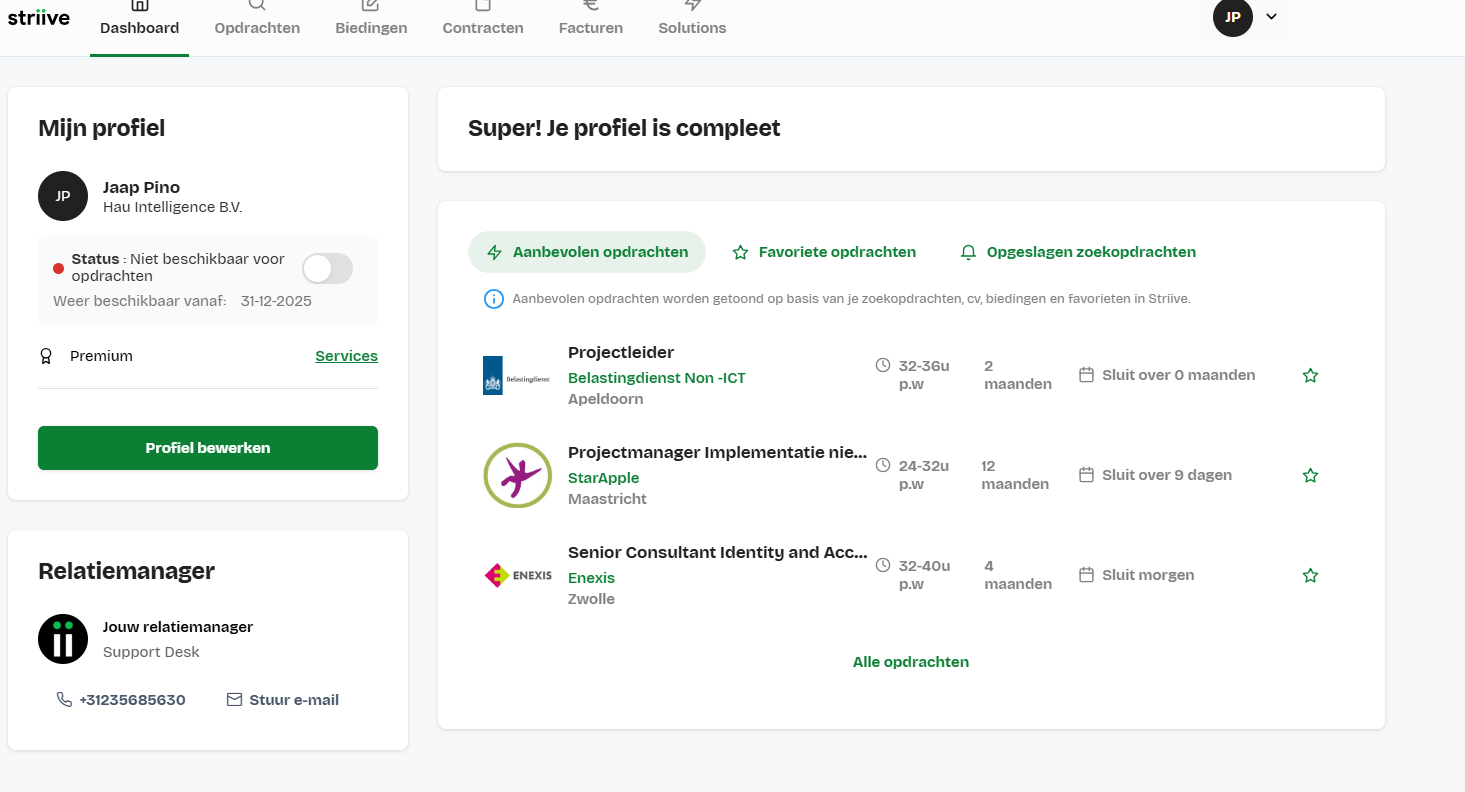Click the clock icon beside 32-36u p.w
This screenshot has width=1465, height=792.
click(x=883, y=365)
